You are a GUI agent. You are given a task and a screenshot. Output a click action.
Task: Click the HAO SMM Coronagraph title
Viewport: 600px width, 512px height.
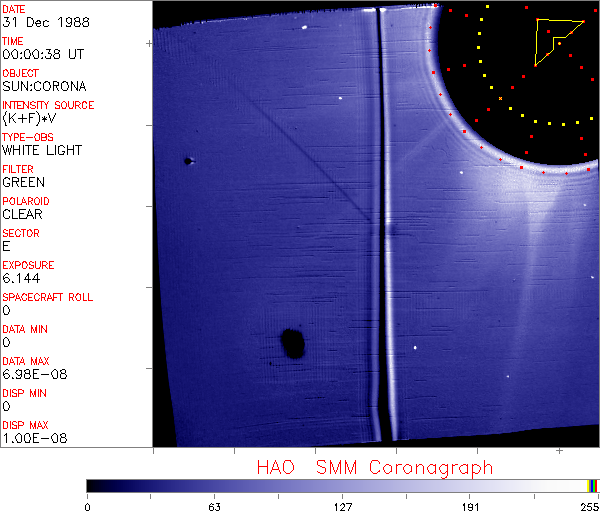tap(375, 468)
